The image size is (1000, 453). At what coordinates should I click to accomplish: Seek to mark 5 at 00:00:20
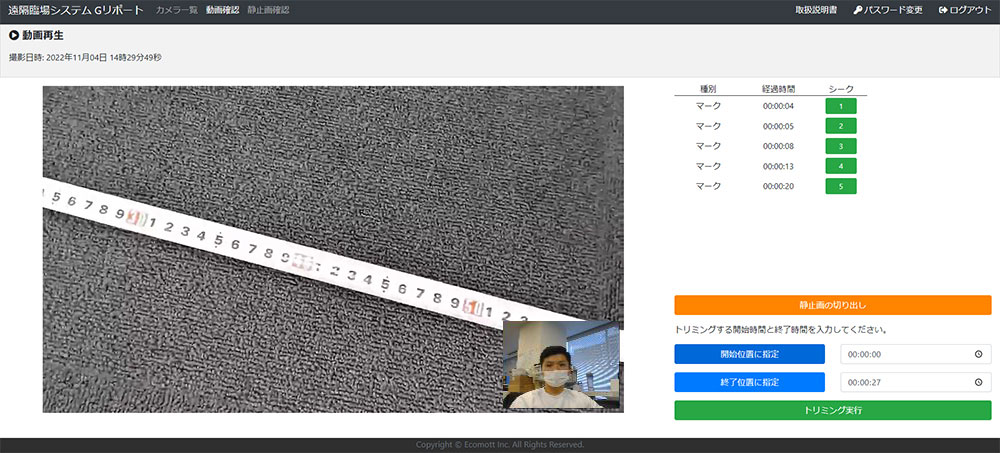coord(841,186)
